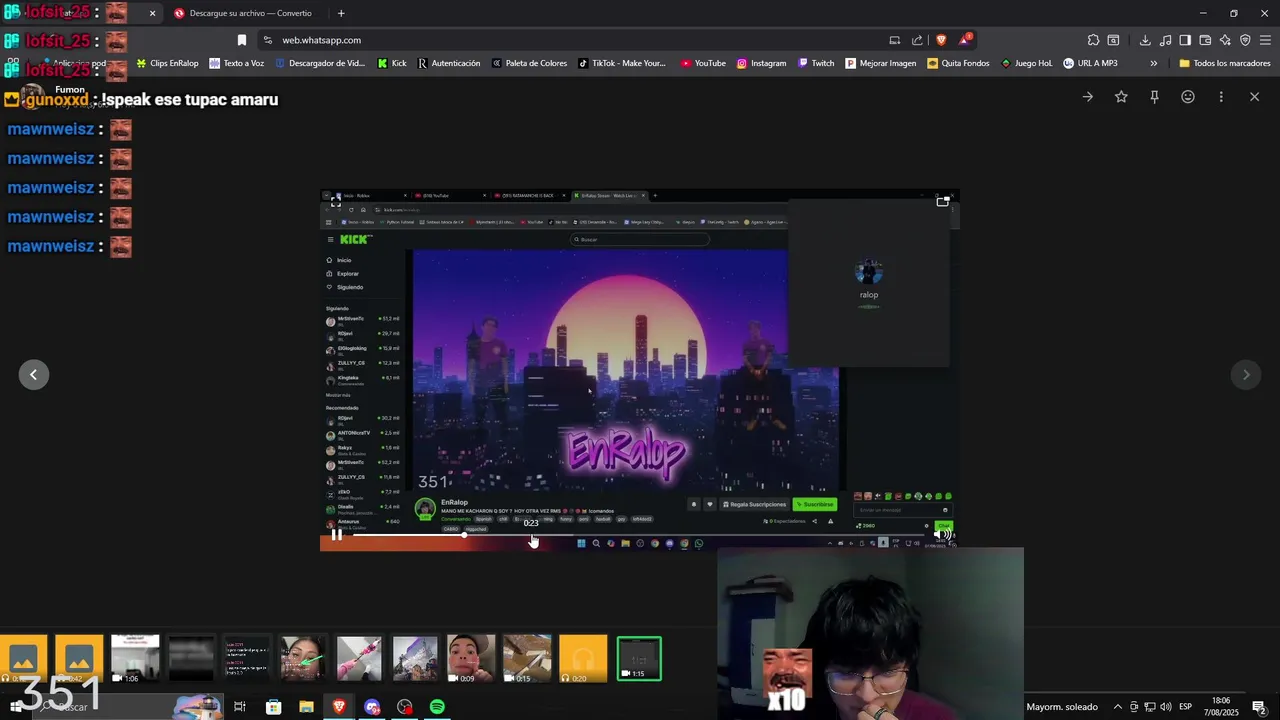Select the girl with green arrow thumbnail

pyautogui.click(x=303, y=658)
